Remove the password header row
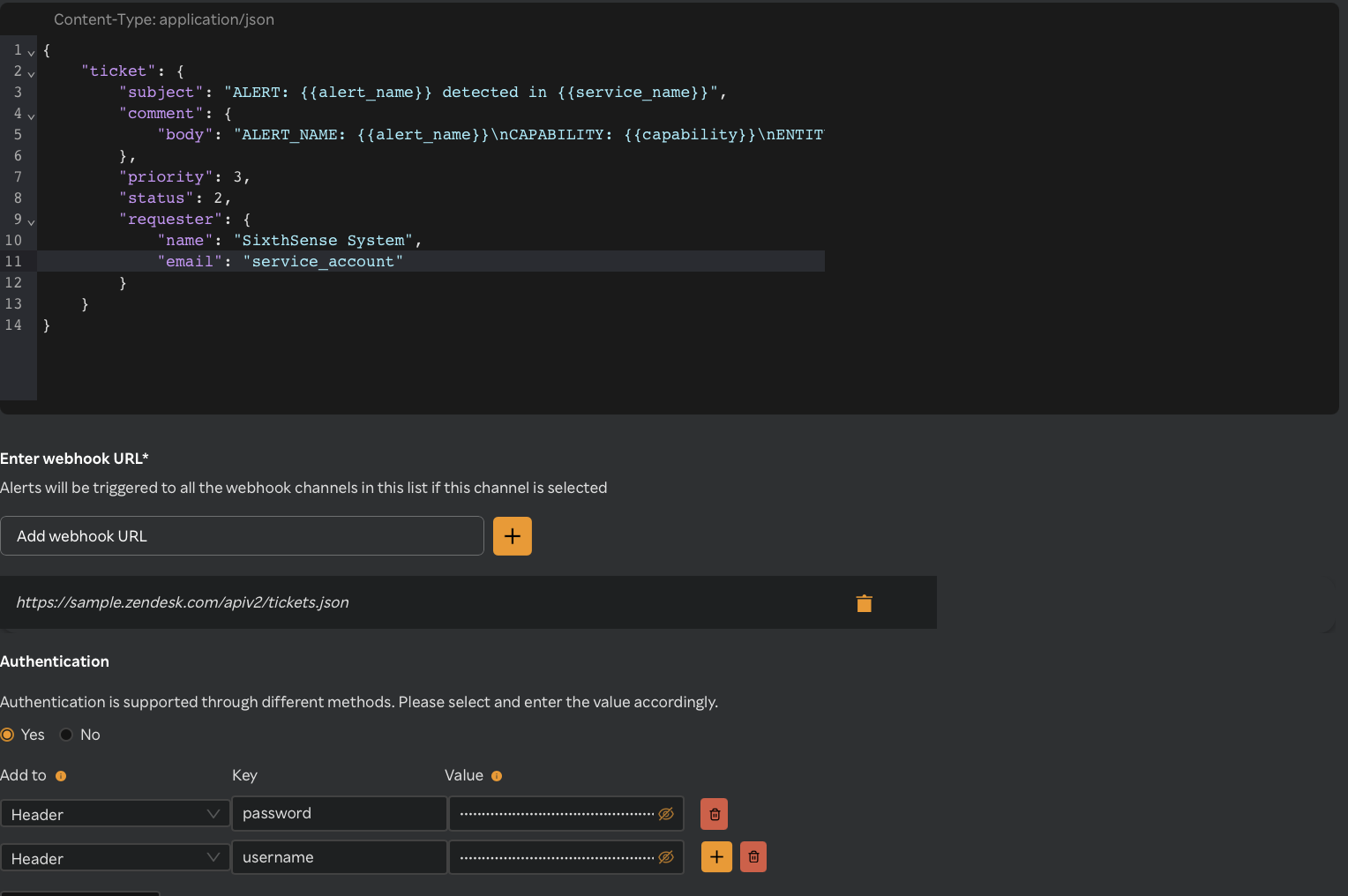Image resolution: width=1348 pixels, height=896 pixels. coord(714,813)
